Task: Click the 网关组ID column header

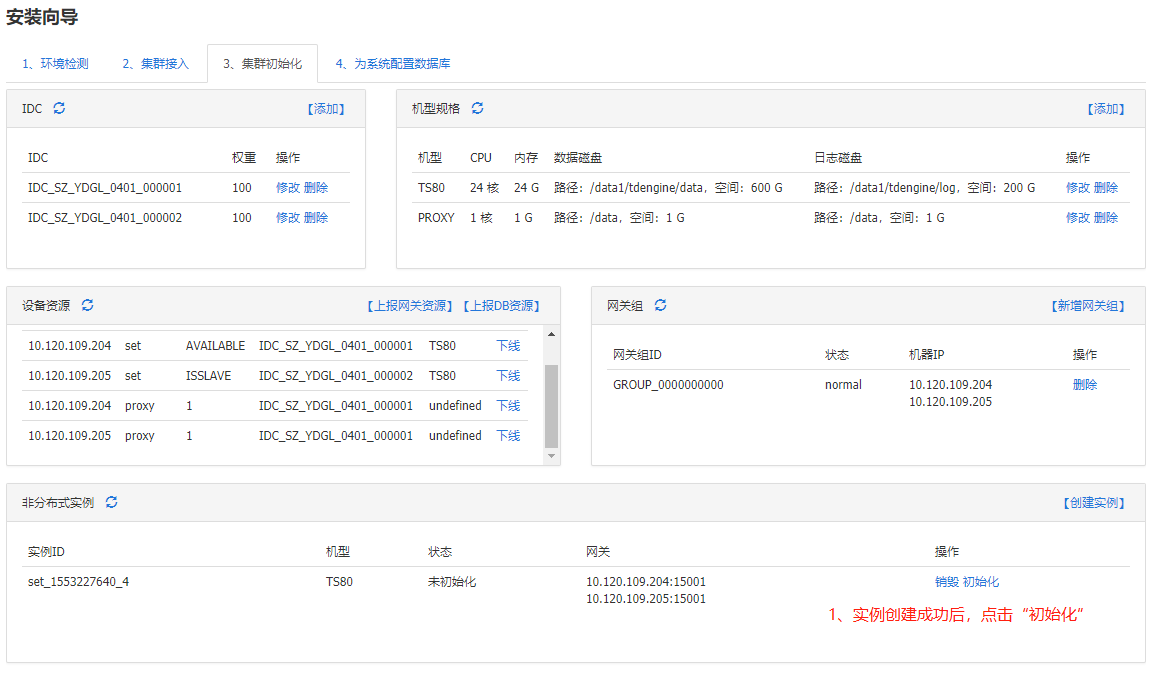Action: tap(637, 354)
